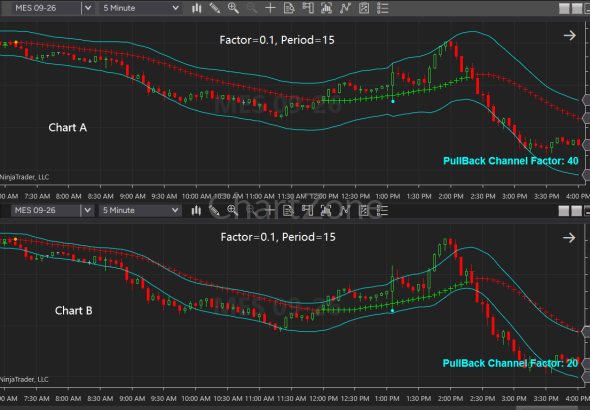Click the MES 09-26 instrument field in Chart A

pyautogui.click(x=46, y=8)
